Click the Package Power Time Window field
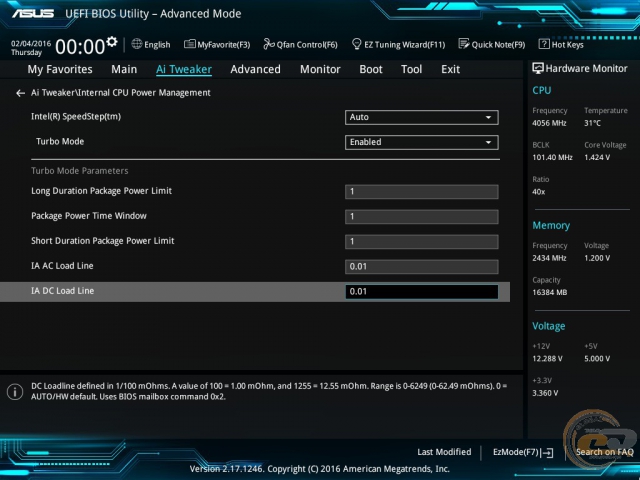 (x=421, y=217)
